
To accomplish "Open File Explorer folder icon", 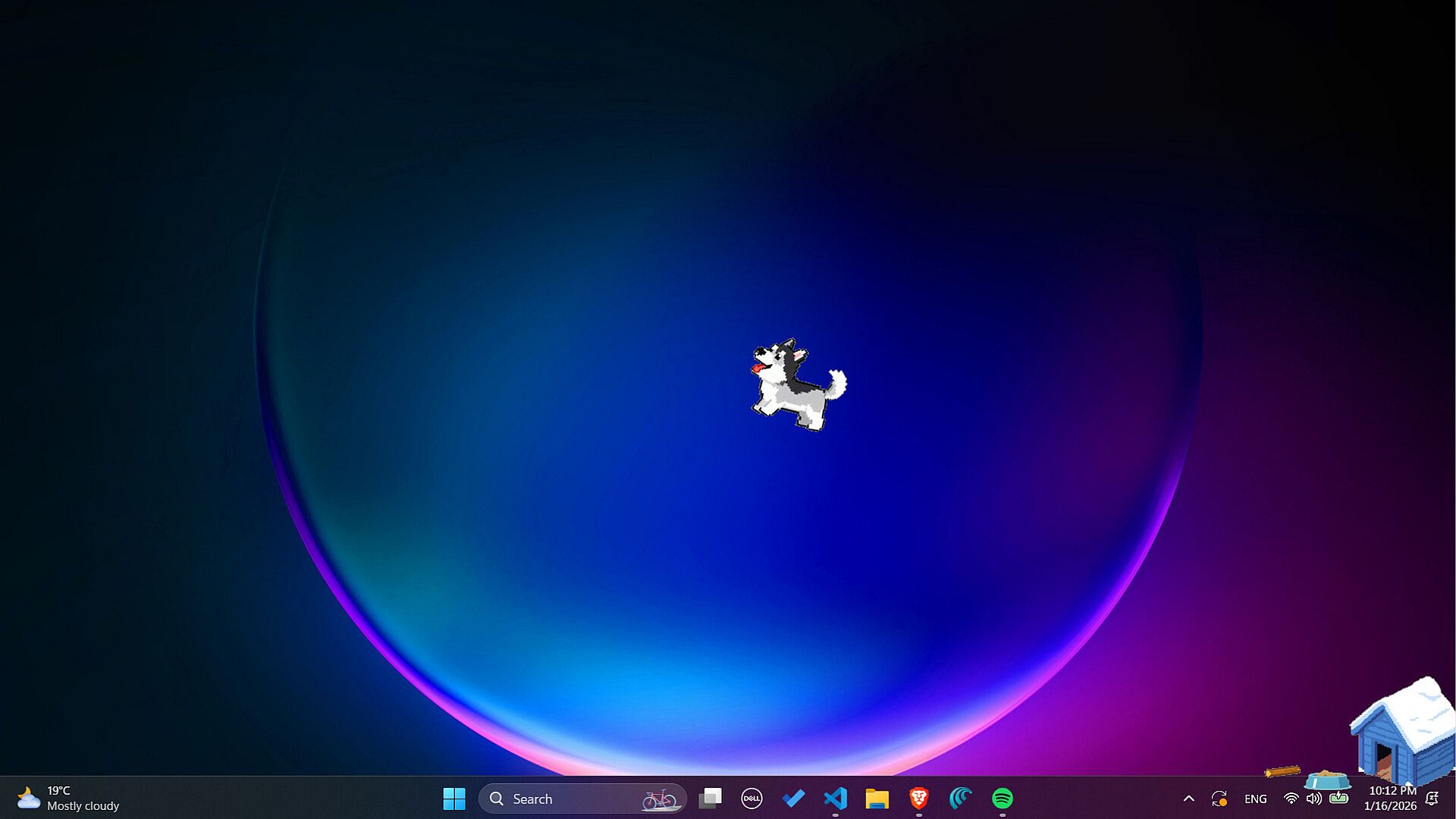I will (x=877, y=799).
